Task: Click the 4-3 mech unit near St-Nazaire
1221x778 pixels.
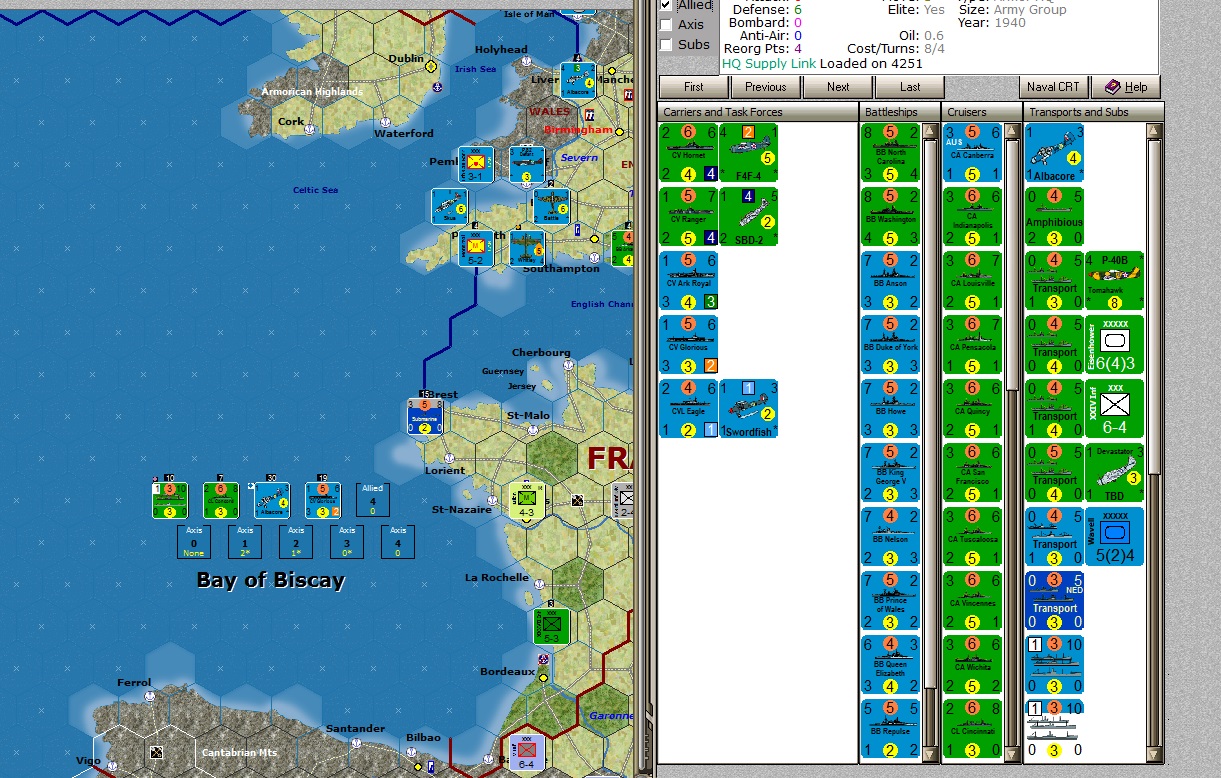Action: coord(527,502)
